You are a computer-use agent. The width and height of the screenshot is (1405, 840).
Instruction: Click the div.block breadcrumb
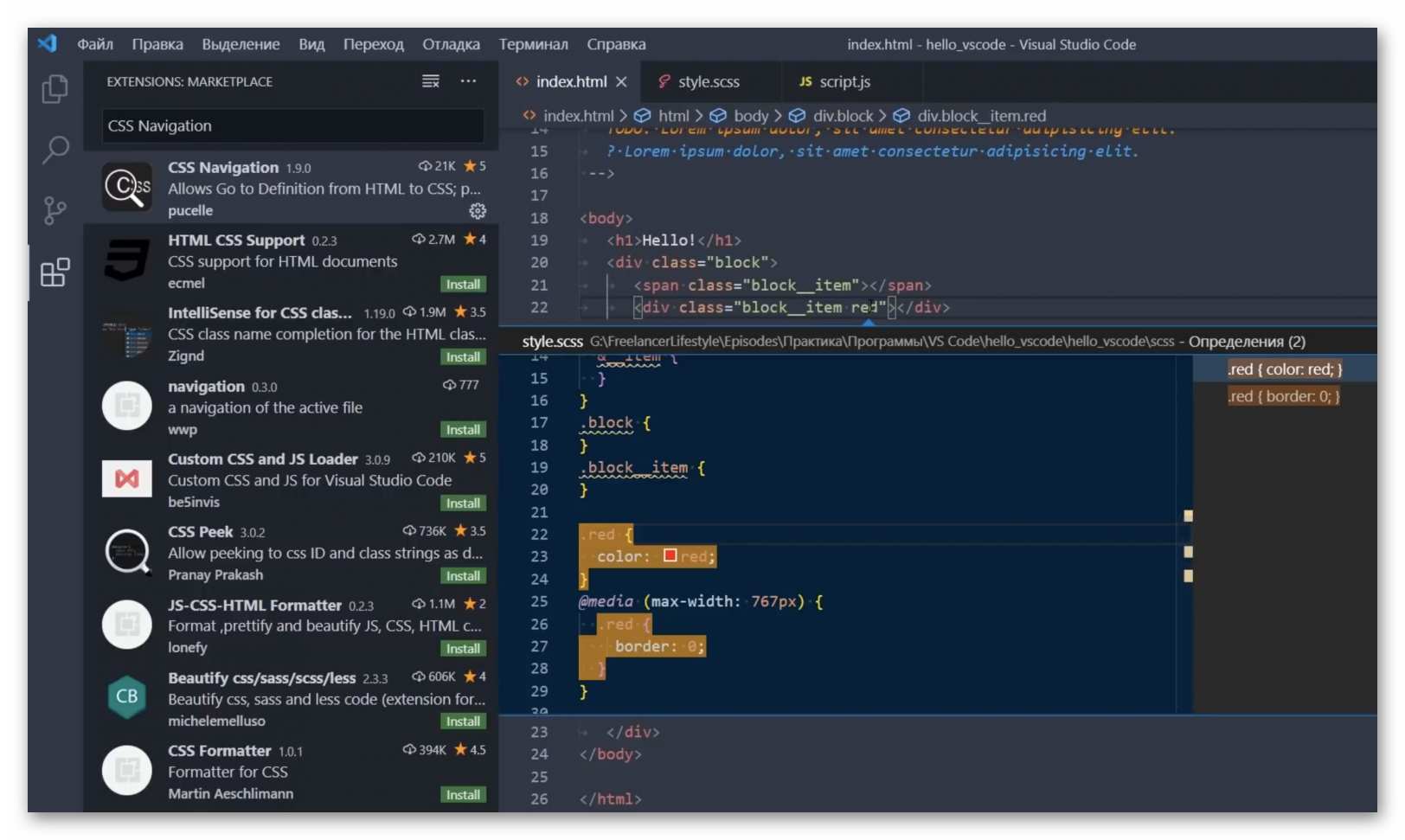click(x=843, y=115)
